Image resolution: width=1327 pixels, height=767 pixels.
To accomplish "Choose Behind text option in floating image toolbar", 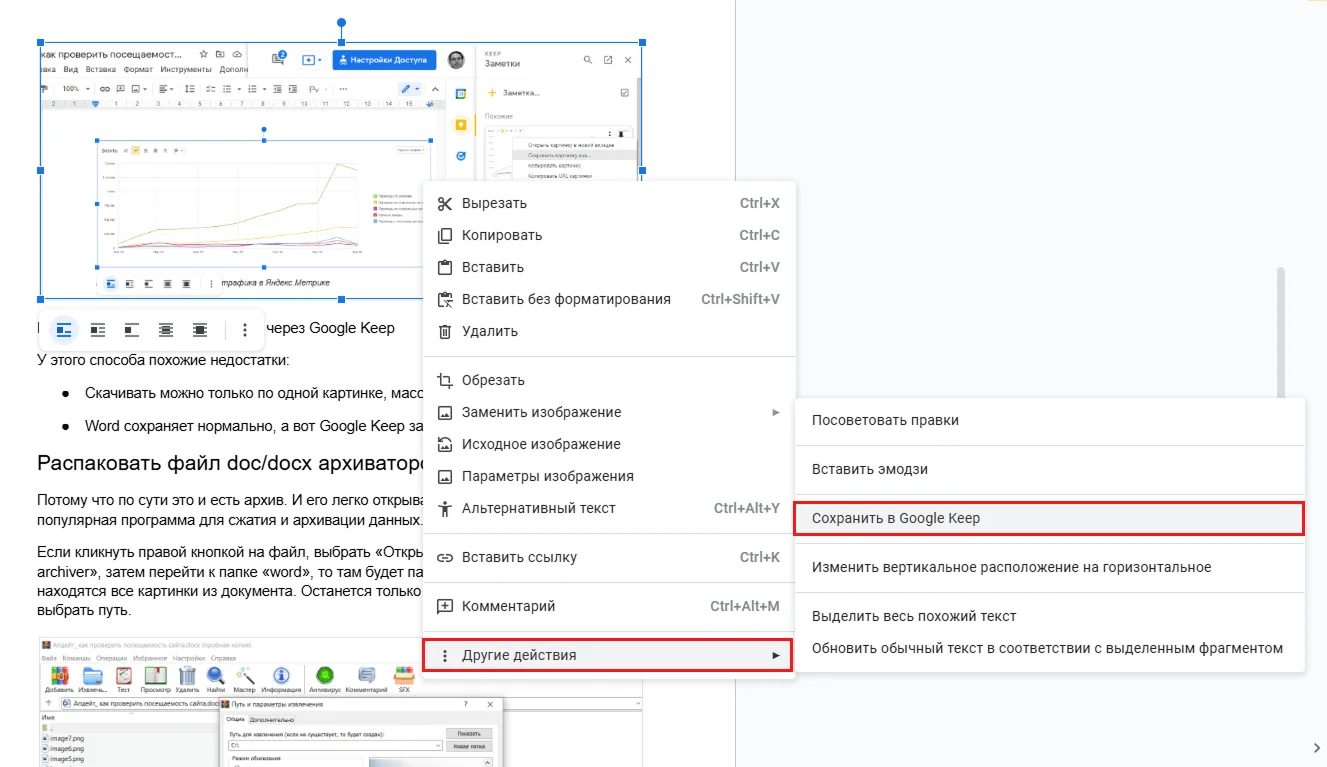I will [x=166, y=329].
